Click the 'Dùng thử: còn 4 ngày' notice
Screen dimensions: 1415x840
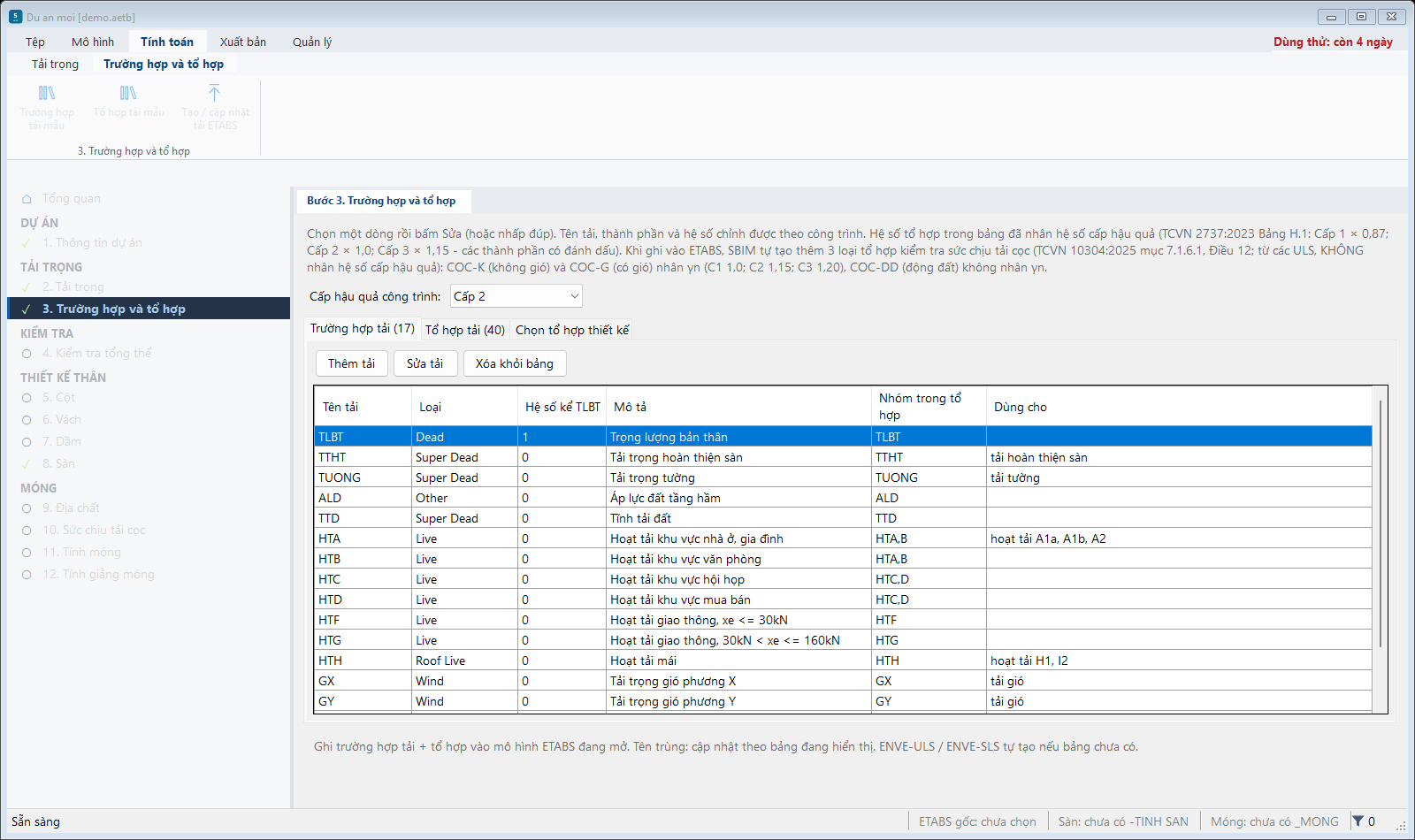1333,42
